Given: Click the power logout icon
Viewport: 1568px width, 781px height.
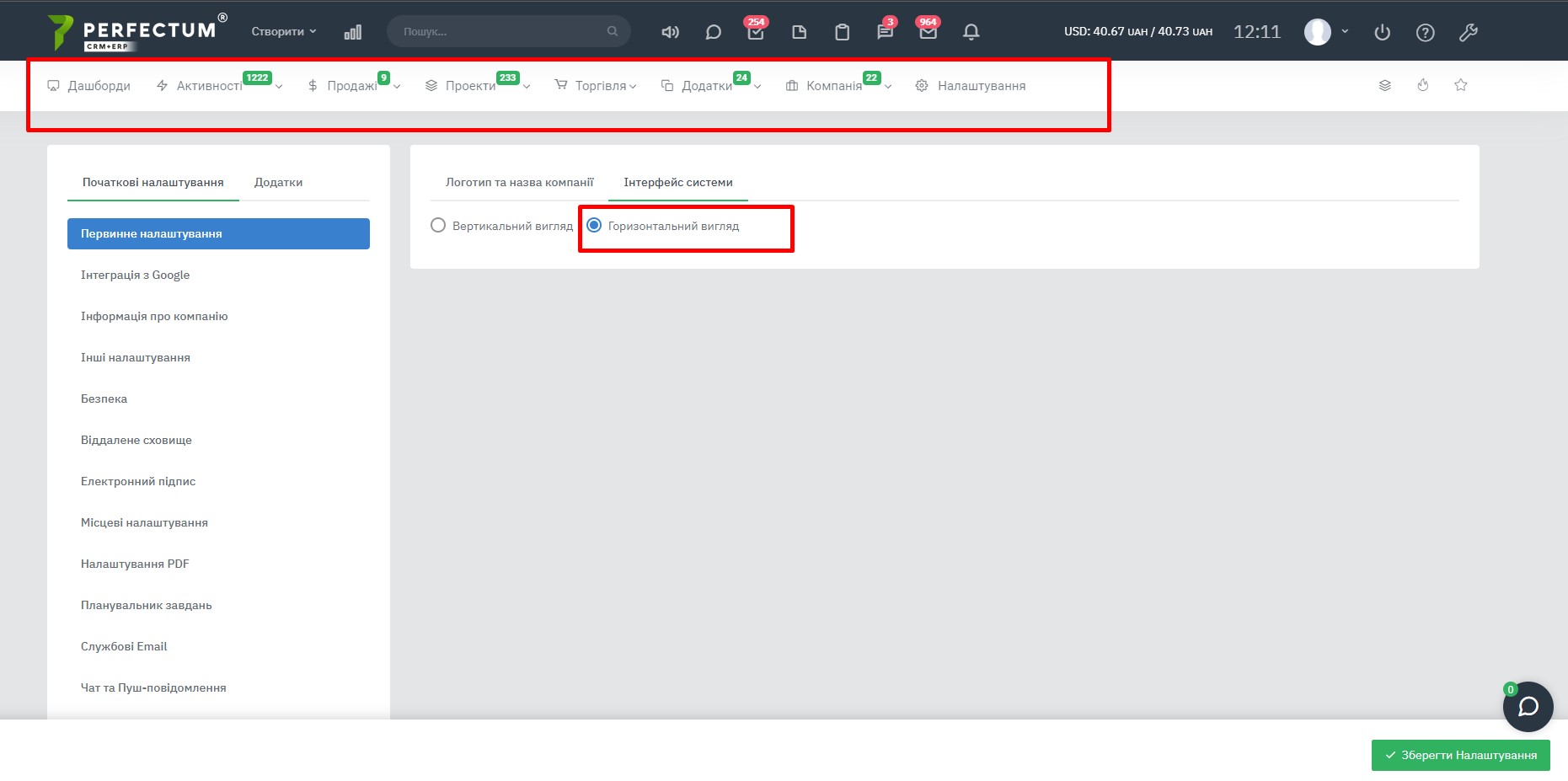Looking at the screenshot, I should [1382, 32].
